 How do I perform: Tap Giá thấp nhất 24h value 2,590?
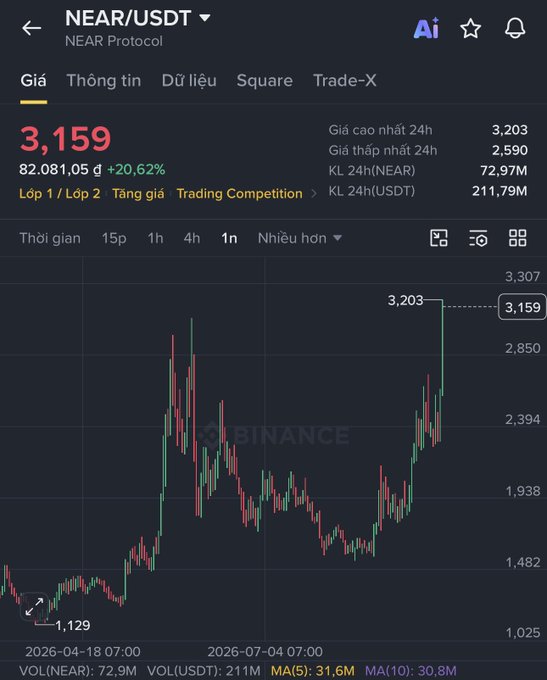click(510, 150)
